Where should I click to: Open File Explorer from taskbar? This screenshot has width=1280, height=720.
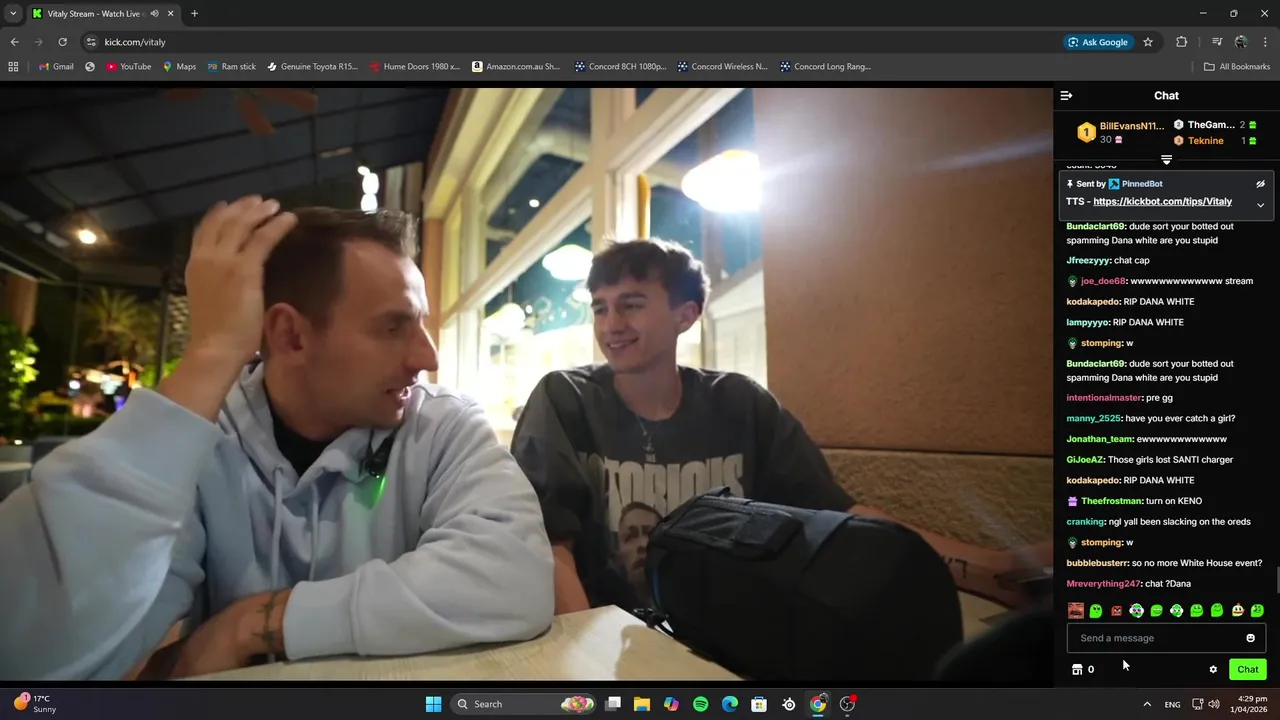642,704
